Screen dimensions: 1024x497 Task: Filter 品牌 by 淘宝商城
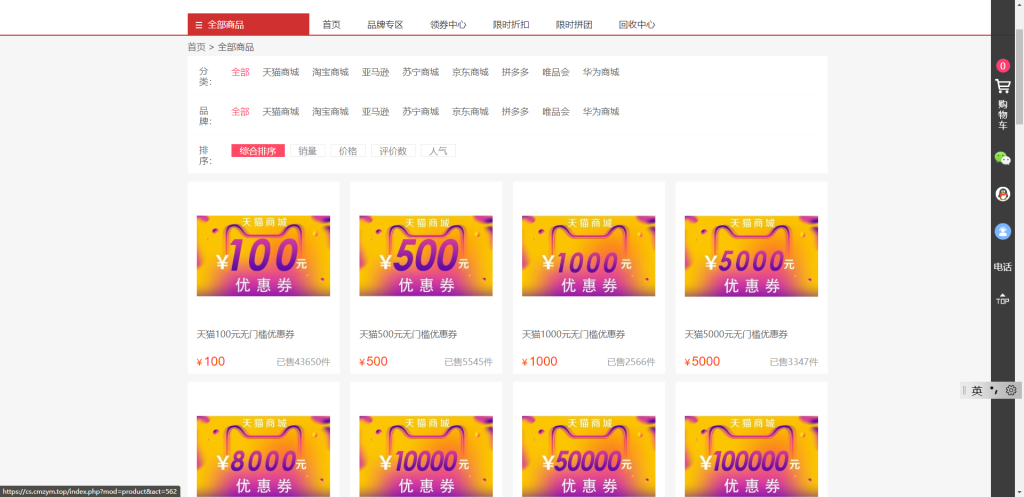pyautogui.click(x=330, y=112)
